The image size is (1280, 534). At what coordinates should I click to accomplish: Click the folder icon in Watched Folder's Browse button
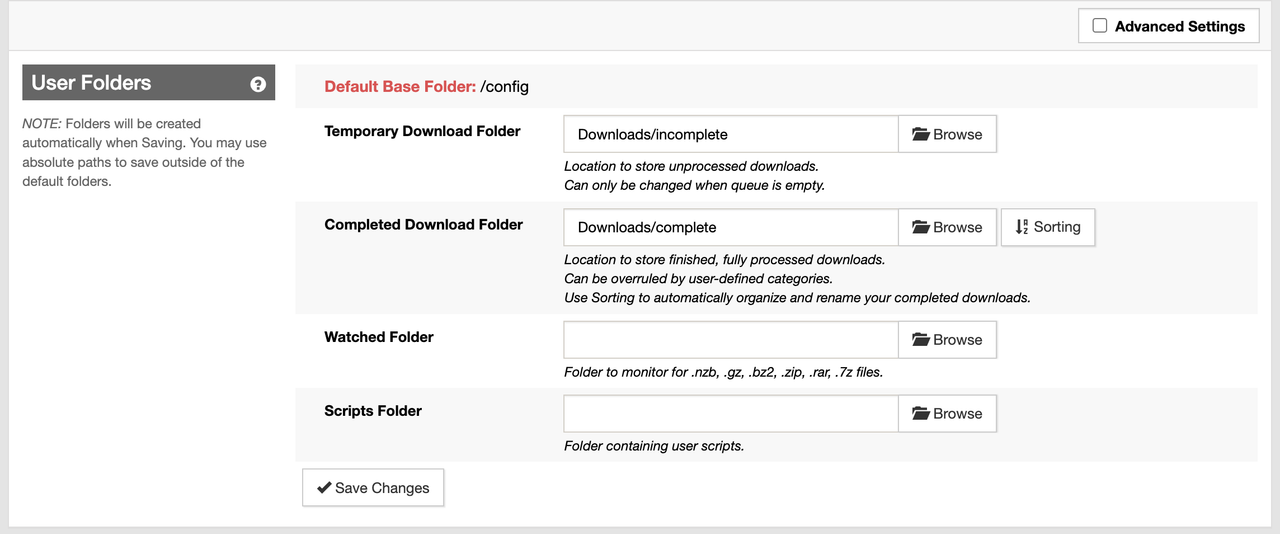921,340
